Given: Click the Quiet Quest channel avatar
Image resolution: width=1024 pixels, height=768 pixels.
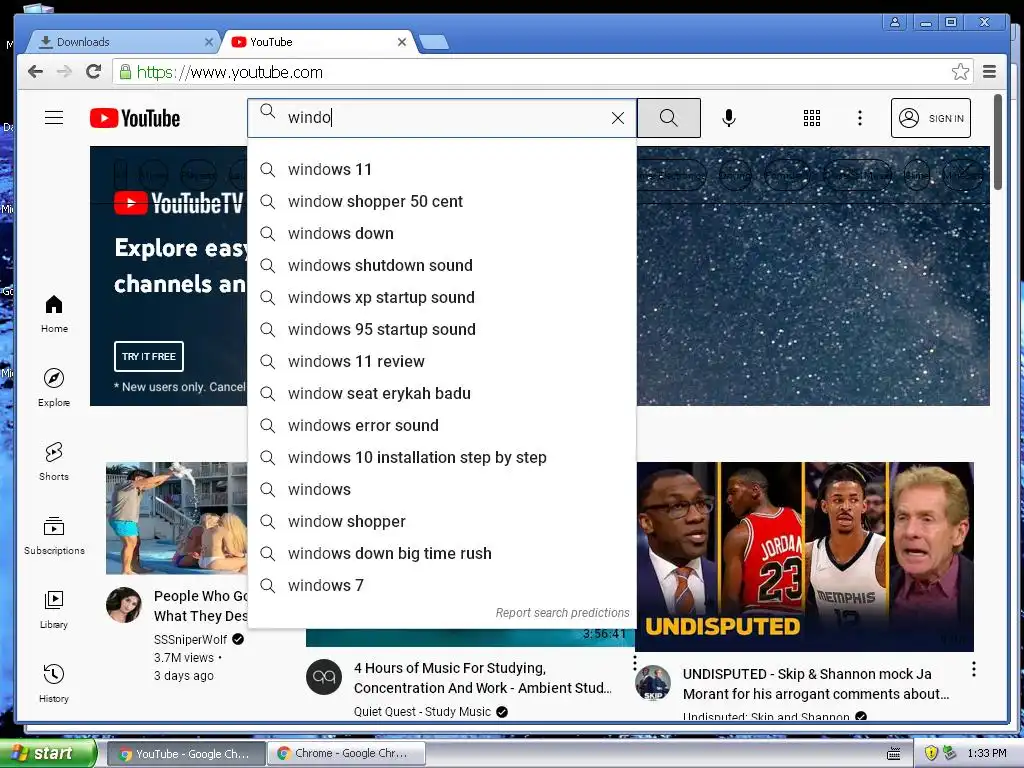Looking at the screenshot, I should [324, 677].
